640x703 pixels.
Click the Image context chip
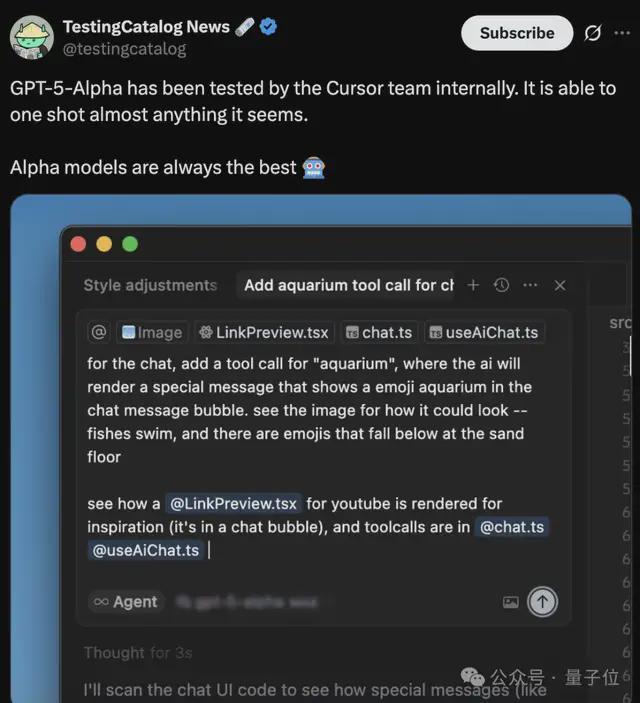coord(152,332)
